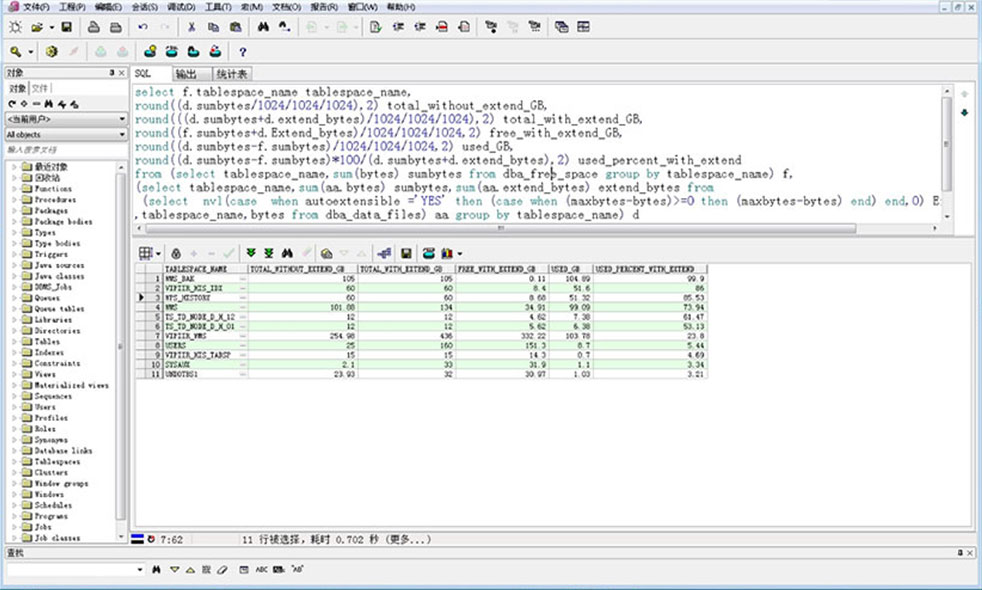Image resolution: width=982 pixels, height=590 pixels.
Task: Click the Undo arrow icon
Action: coord(141,27)
